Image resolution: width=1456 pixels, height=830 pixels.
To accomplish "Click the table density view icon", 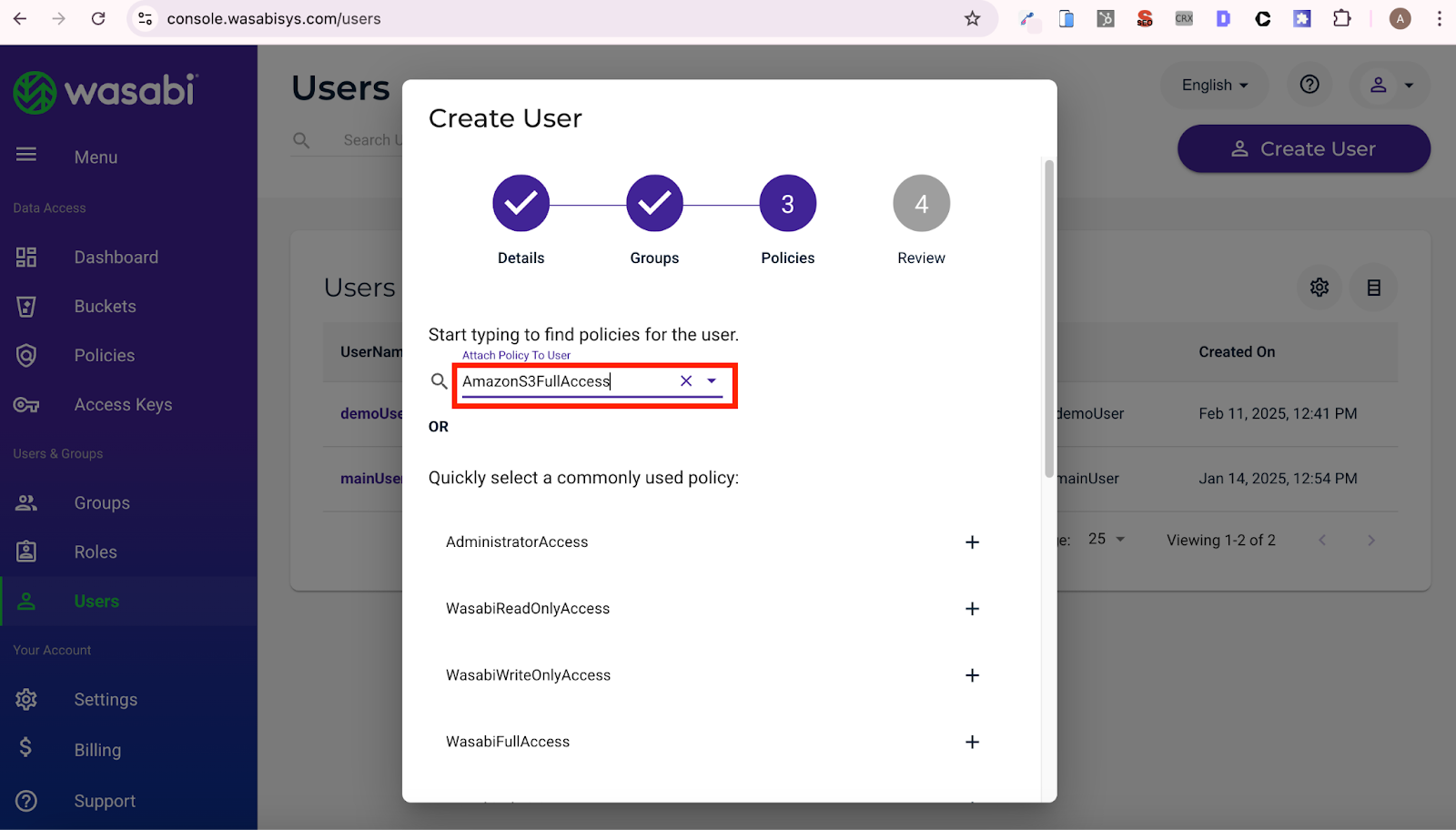I will tap(1374, 288).
